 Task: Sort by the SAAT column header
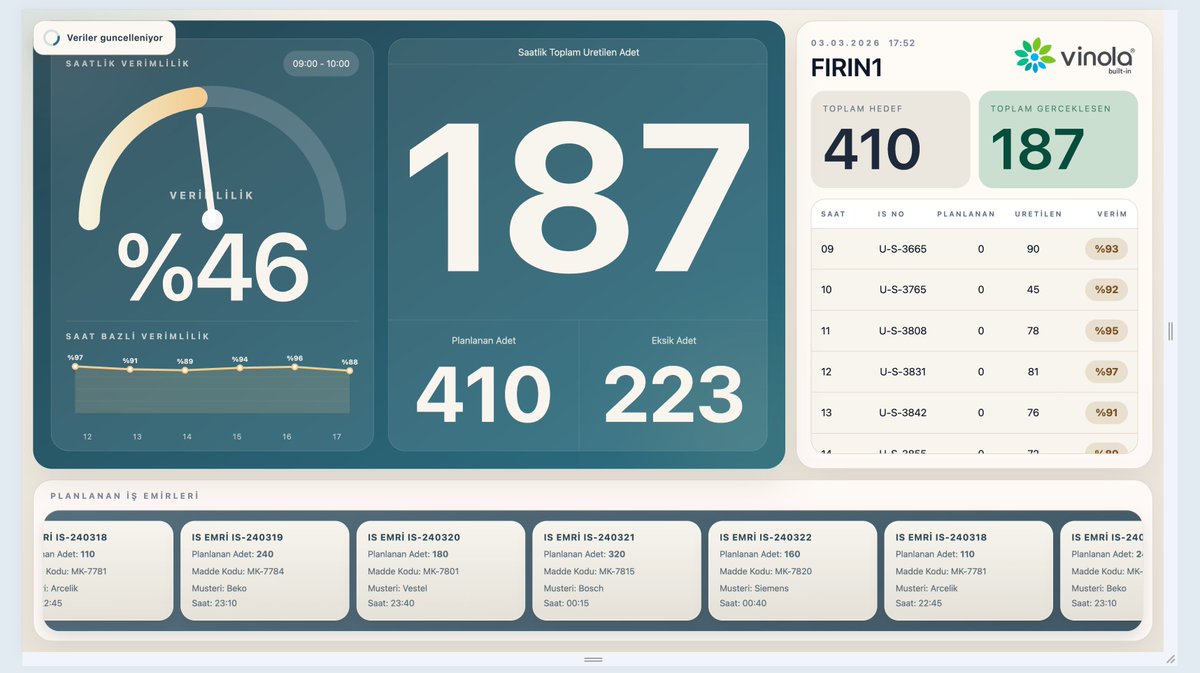click(x=833, y=214)
